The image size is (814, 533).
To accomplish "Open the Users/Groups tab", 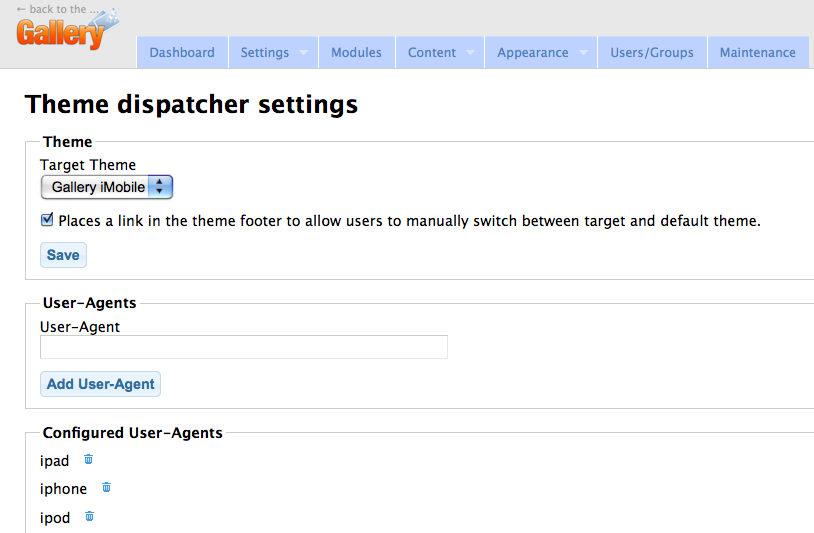I will coord(652,52).
